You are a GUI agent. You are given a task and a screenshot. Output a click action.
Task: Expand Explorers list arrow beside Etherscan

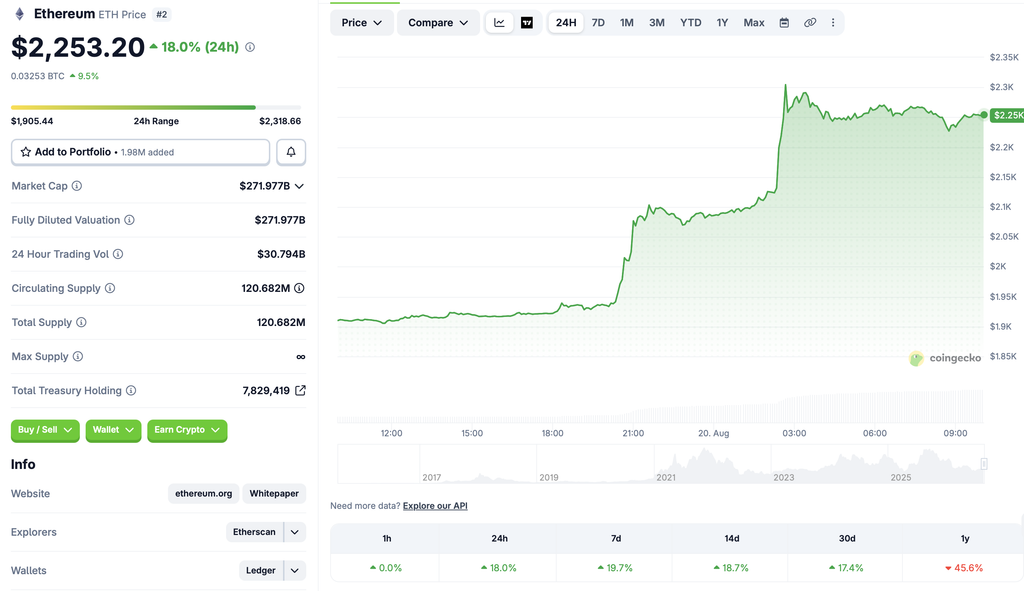point(295,532)
